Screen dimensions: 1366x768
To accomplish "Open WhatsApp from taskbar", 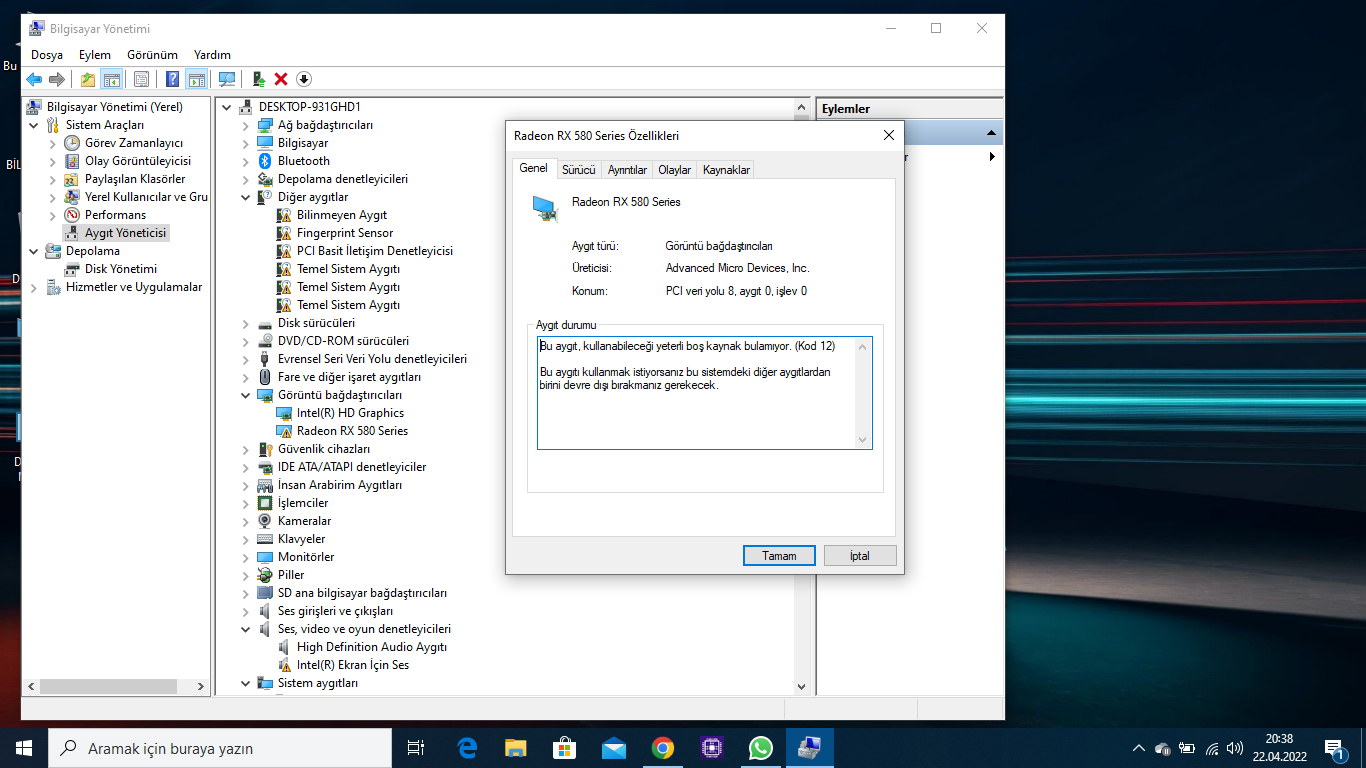I will click(760, 748).
